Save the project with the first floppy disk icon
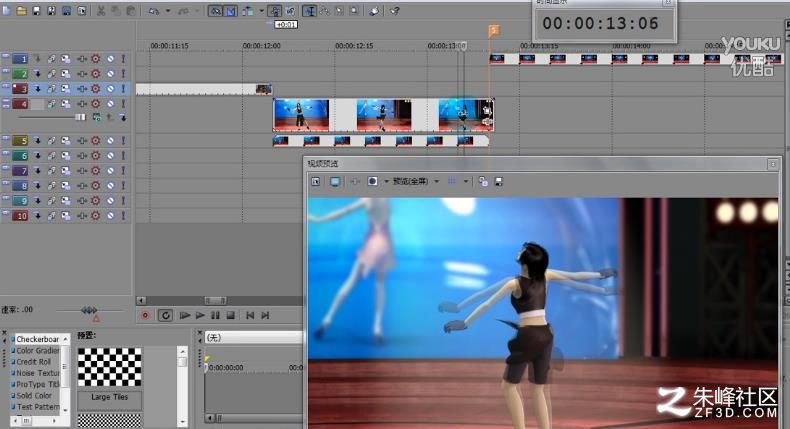790x429 pixels. [36, 11]
